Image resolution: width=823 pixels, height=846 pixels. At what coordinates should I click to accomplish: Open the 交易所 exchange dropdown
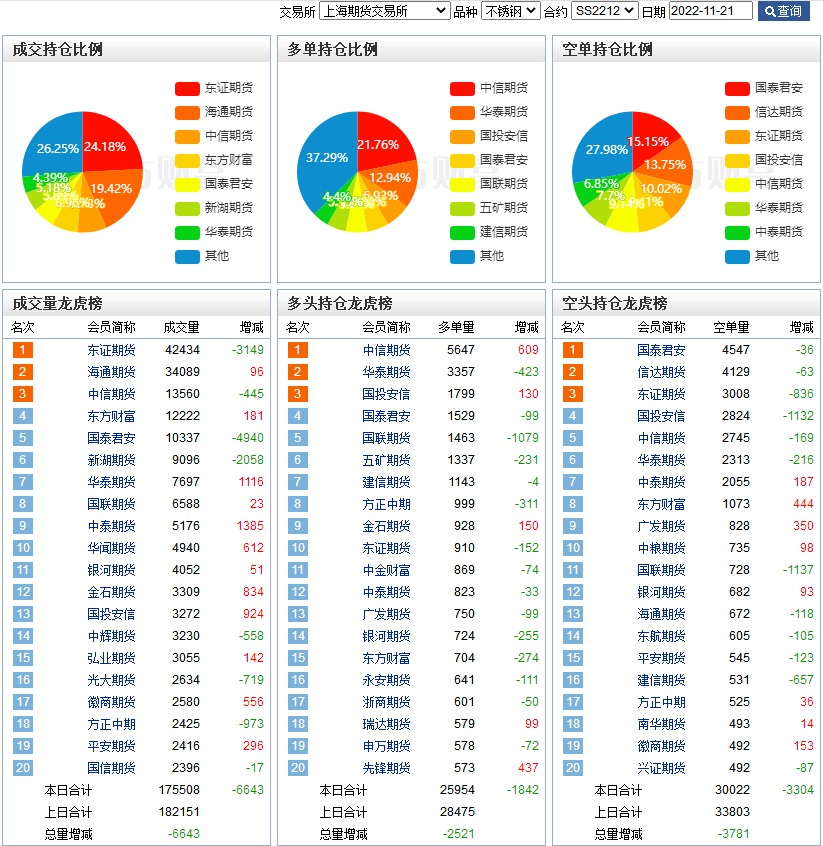click(385, 11)
